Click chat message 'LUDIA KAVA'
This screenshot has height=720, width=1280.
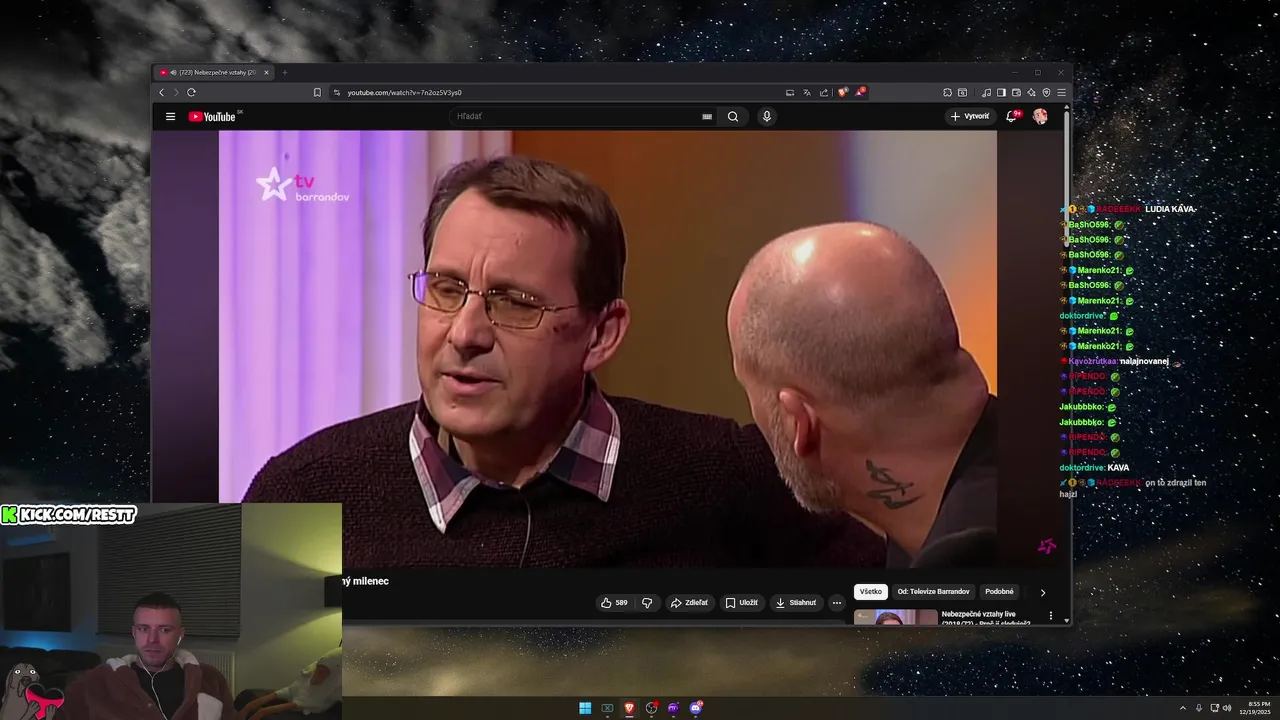click(1169, 209)
